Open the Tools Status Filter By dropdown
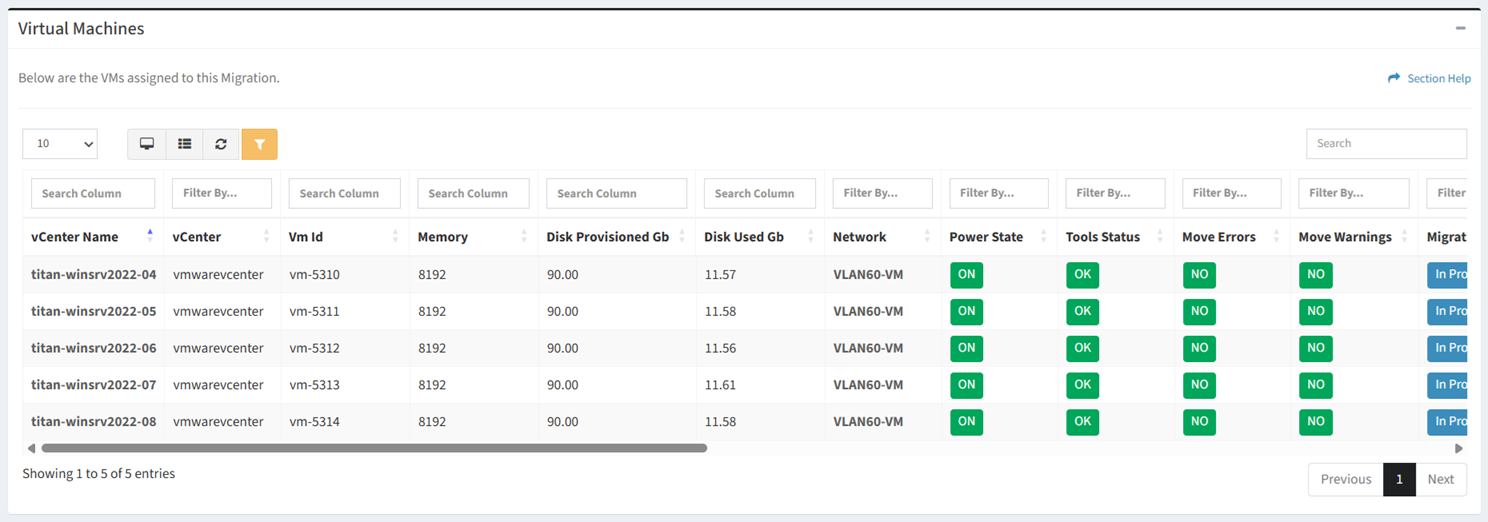This screenshot has width=1488, height=522. pos(1116,193)
